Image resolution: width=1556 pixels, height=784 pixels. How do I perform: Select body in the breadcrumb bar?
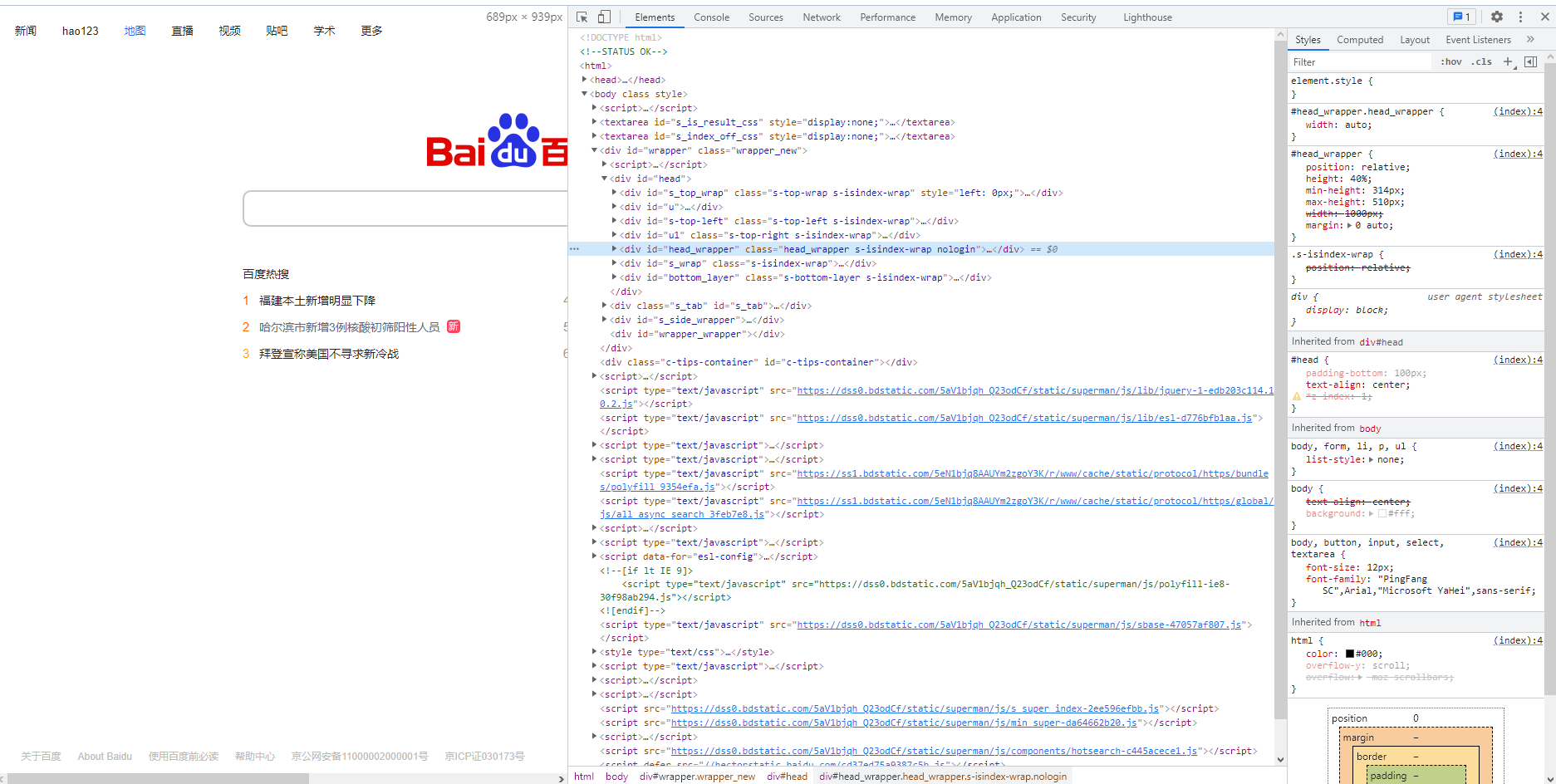pyautogui.click(x=616, y=777)
